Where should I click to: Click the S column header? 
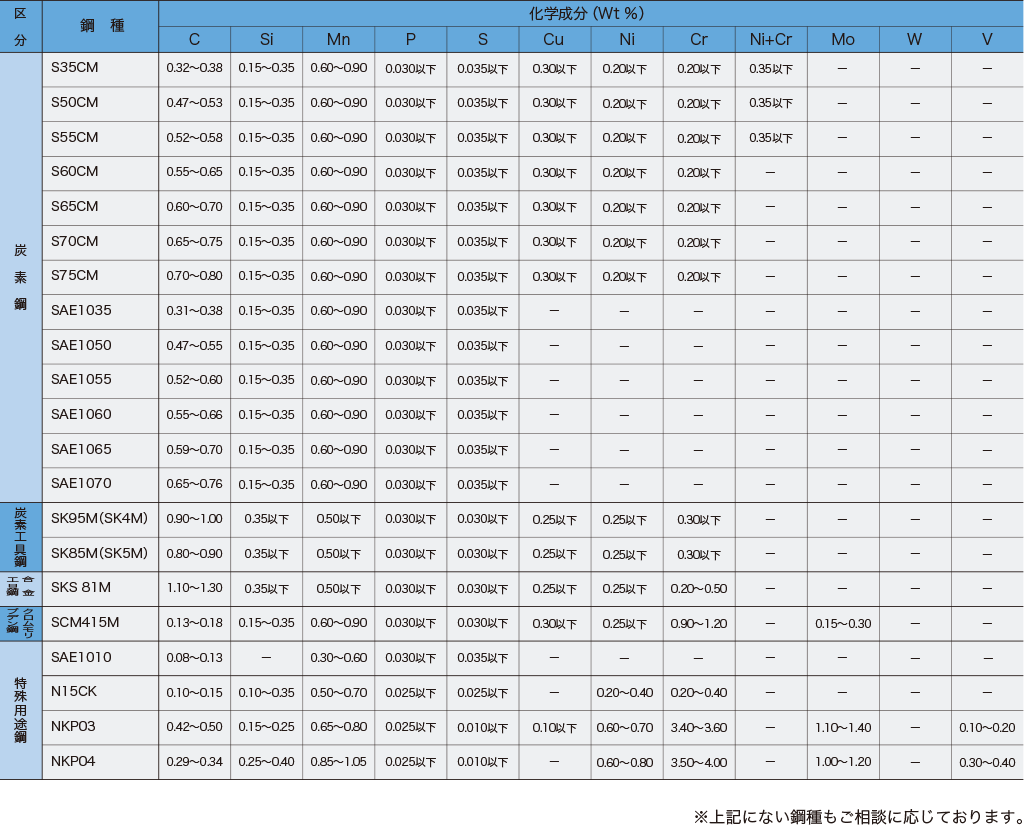[483, 40]
